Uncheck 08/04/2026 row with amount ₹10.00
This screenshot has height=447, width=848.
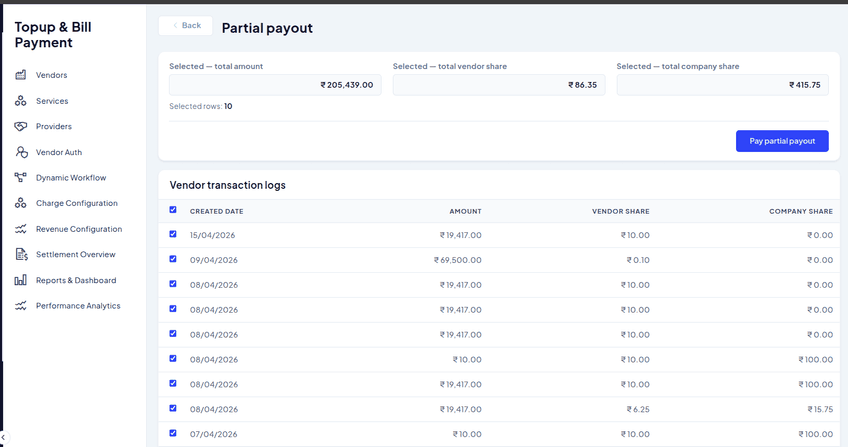tap(173, 358)
